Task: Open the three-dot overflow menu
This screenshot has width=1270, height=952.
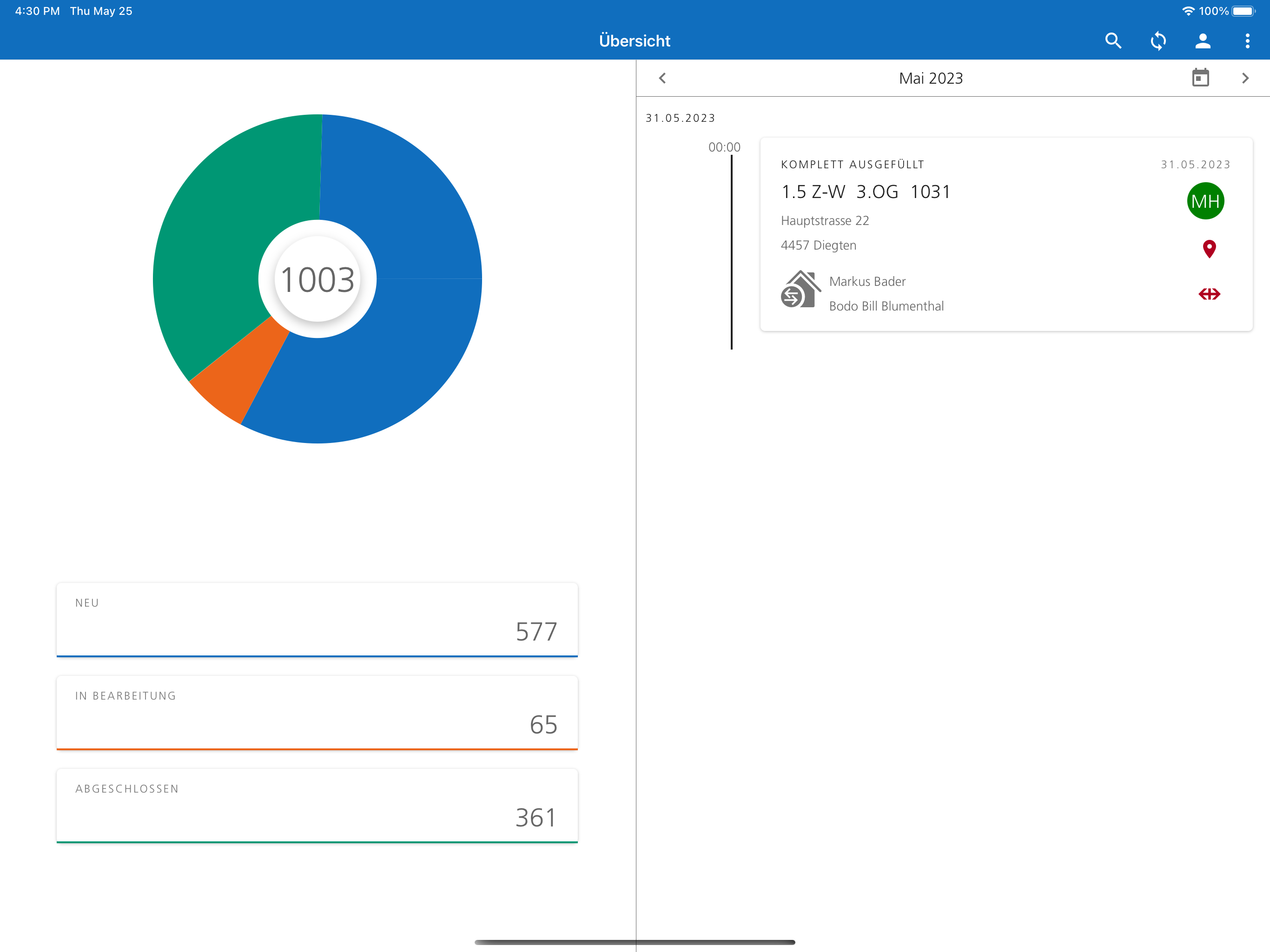Action: (1247, 41)
